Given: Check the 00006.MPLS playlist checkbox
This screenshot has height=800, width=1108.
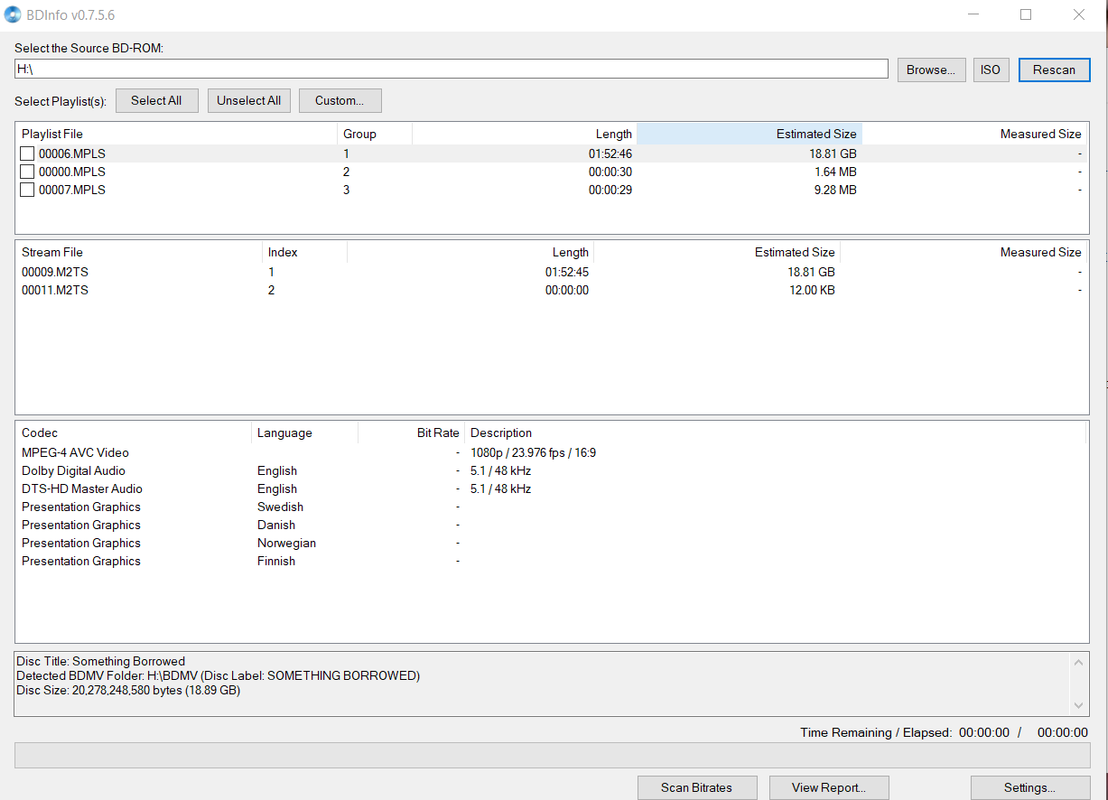Looking at the screenshot, I should pos(27,153).
